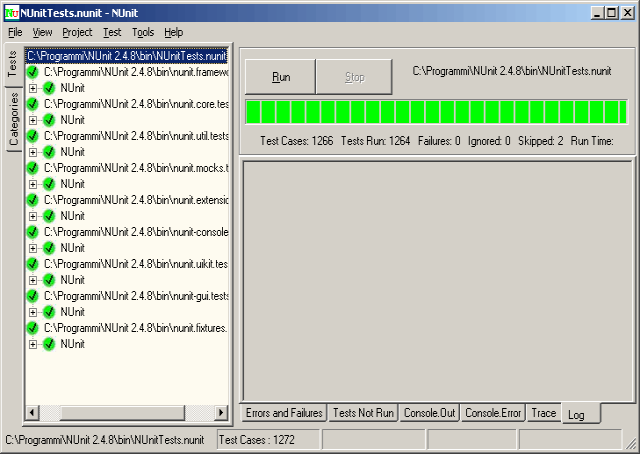Expand the NUnit node under nunit.extensions

pyautogui.click(x=33, y=216)
